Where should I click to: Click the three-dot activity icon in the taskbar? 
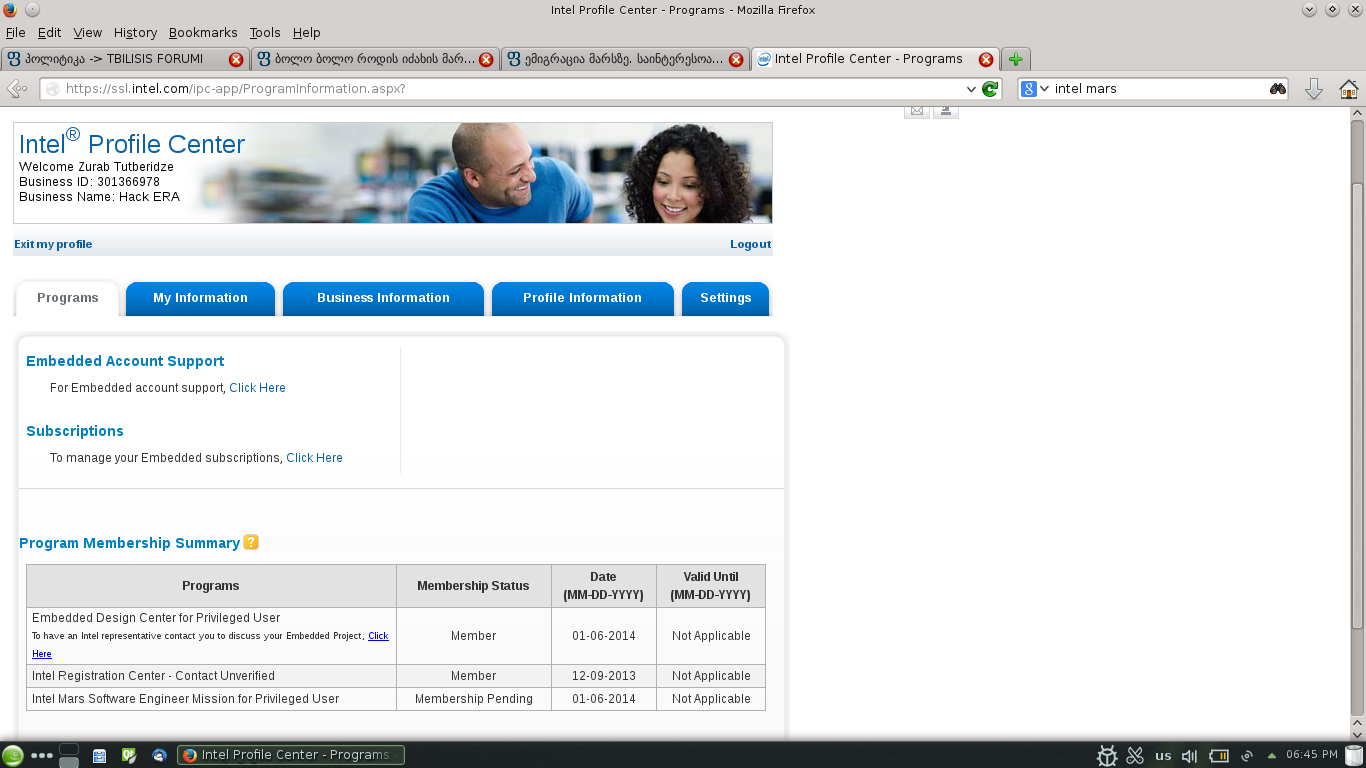click(42, 756)
